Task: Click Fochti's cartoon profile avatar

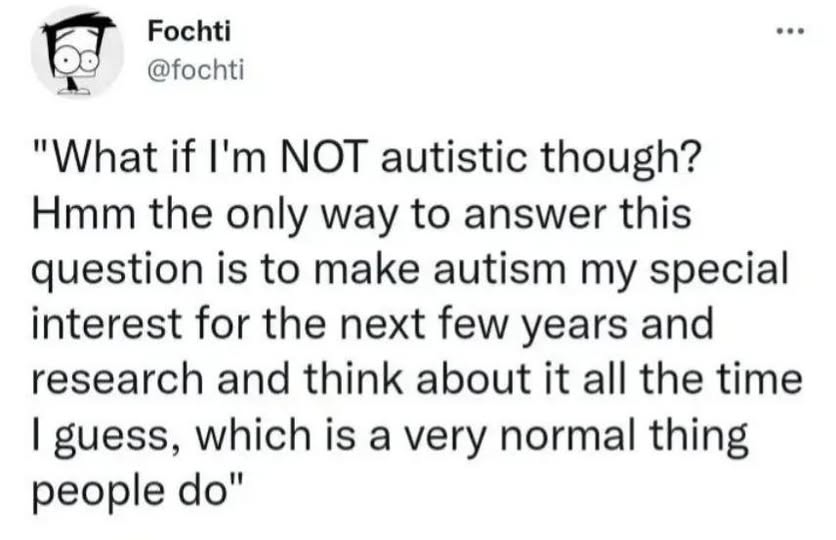Action: tap(77, 52)
